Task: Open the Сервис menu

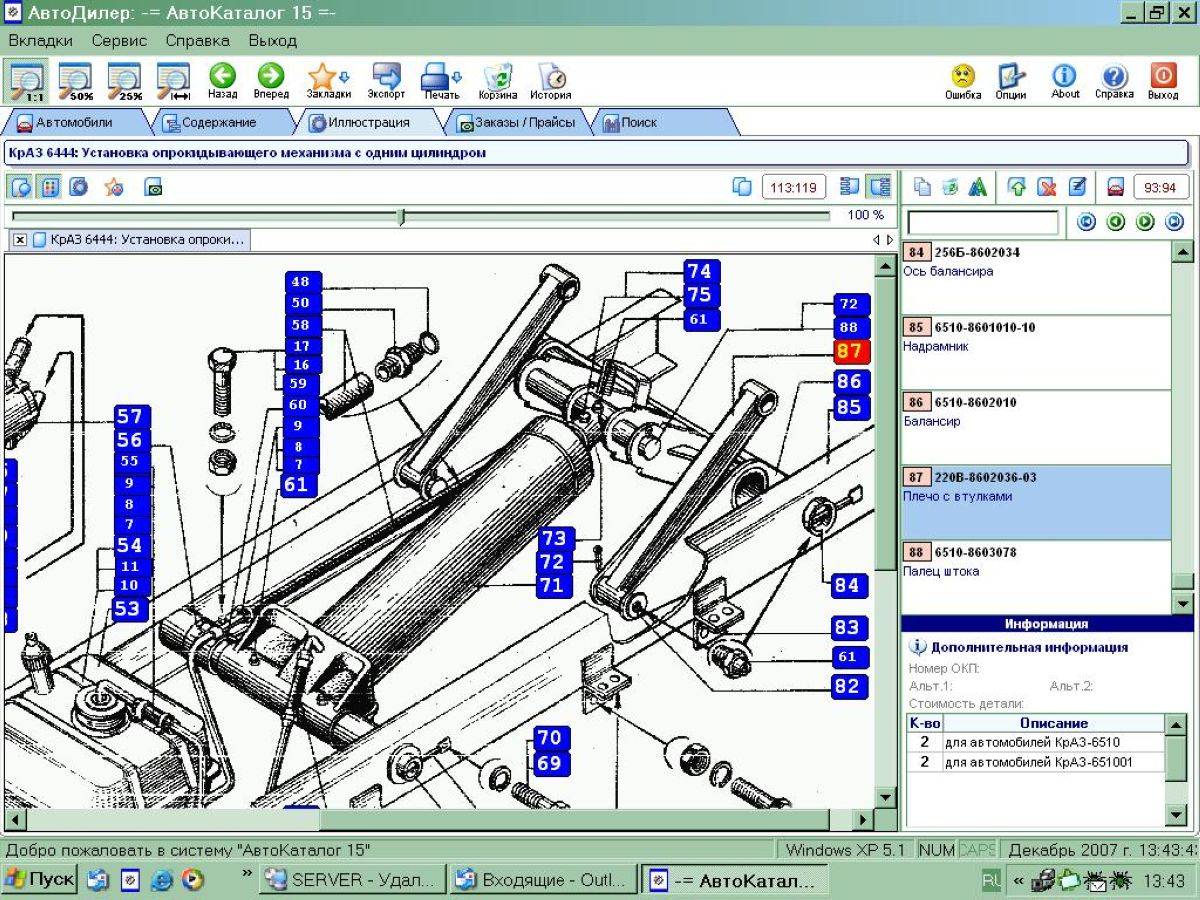Action: [119, 41]
